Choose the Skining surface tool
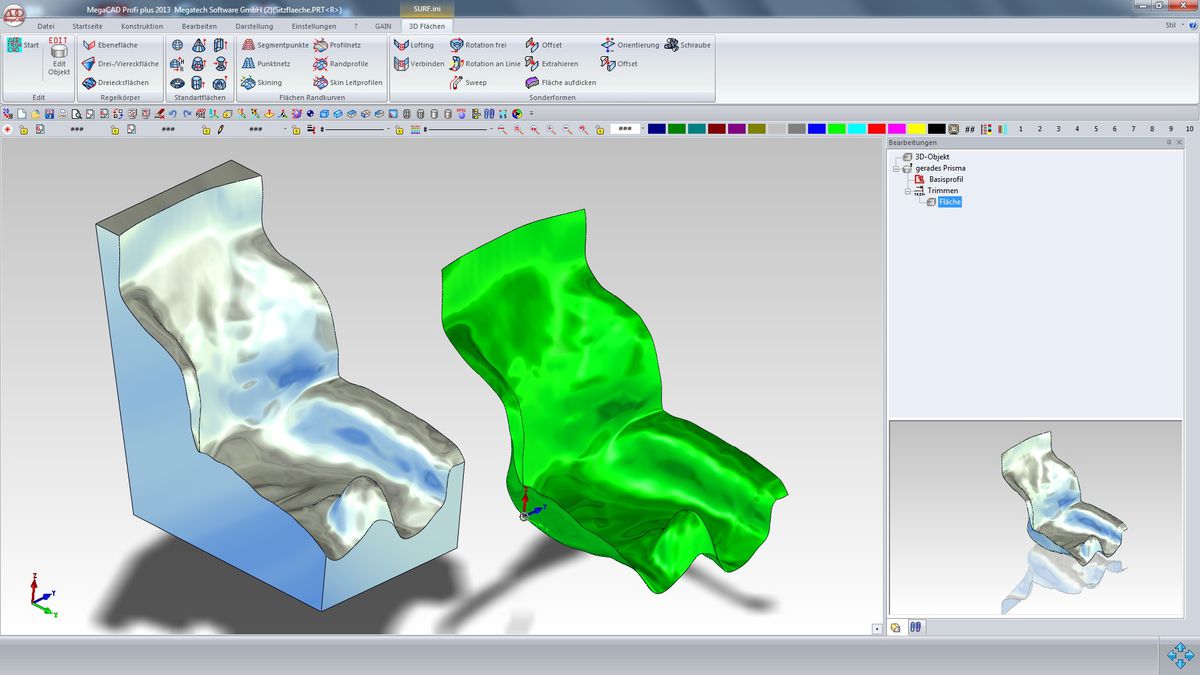The width and height of the screenshot is (1200, 675). tap(262, 82)
